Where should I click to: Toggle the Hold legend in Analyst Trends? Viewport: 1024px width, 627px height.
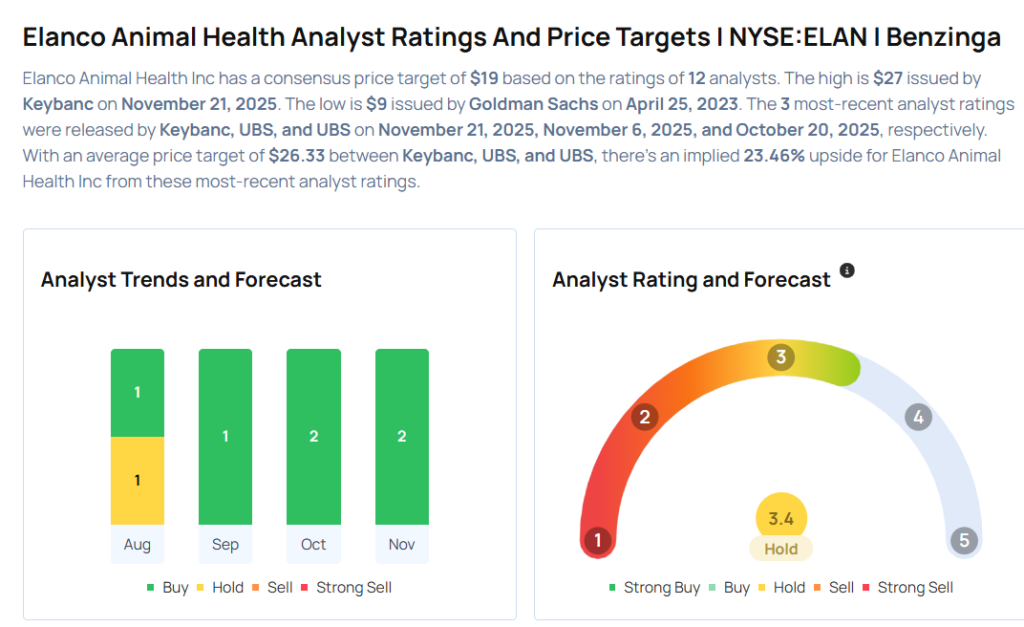point(219,587)
